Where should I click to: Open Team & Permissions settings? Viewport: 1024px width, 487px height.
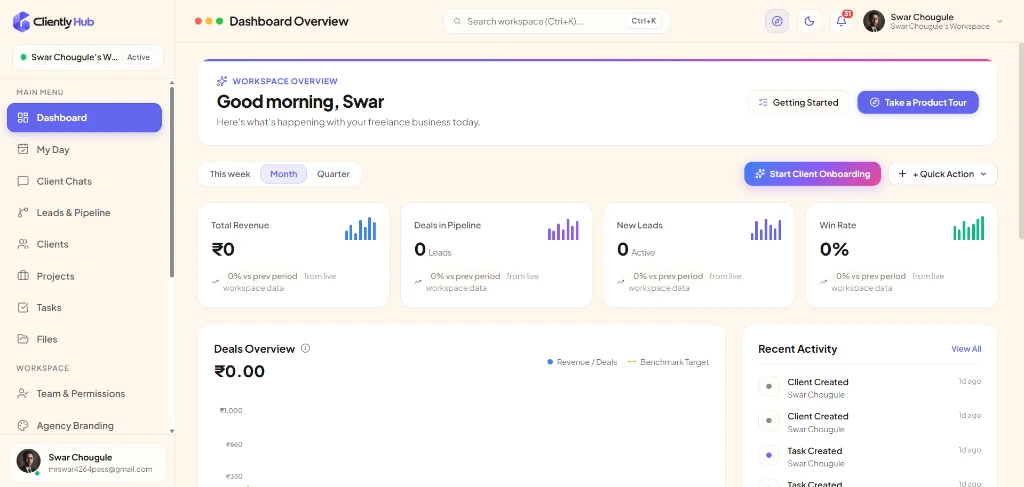[84, 394]
